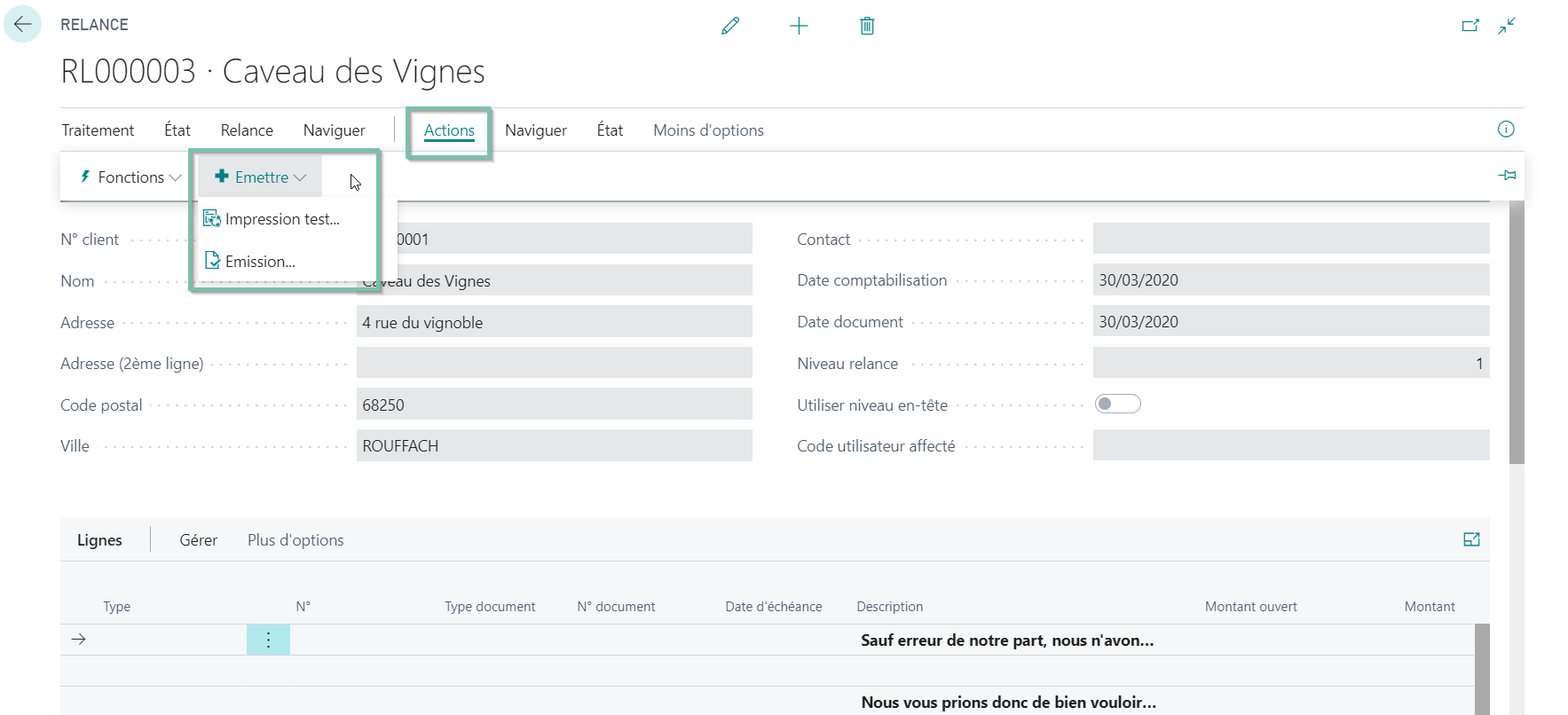The image size is (1568, 715).
Task: Click the Contact input field
Action: click(1291, 239)
